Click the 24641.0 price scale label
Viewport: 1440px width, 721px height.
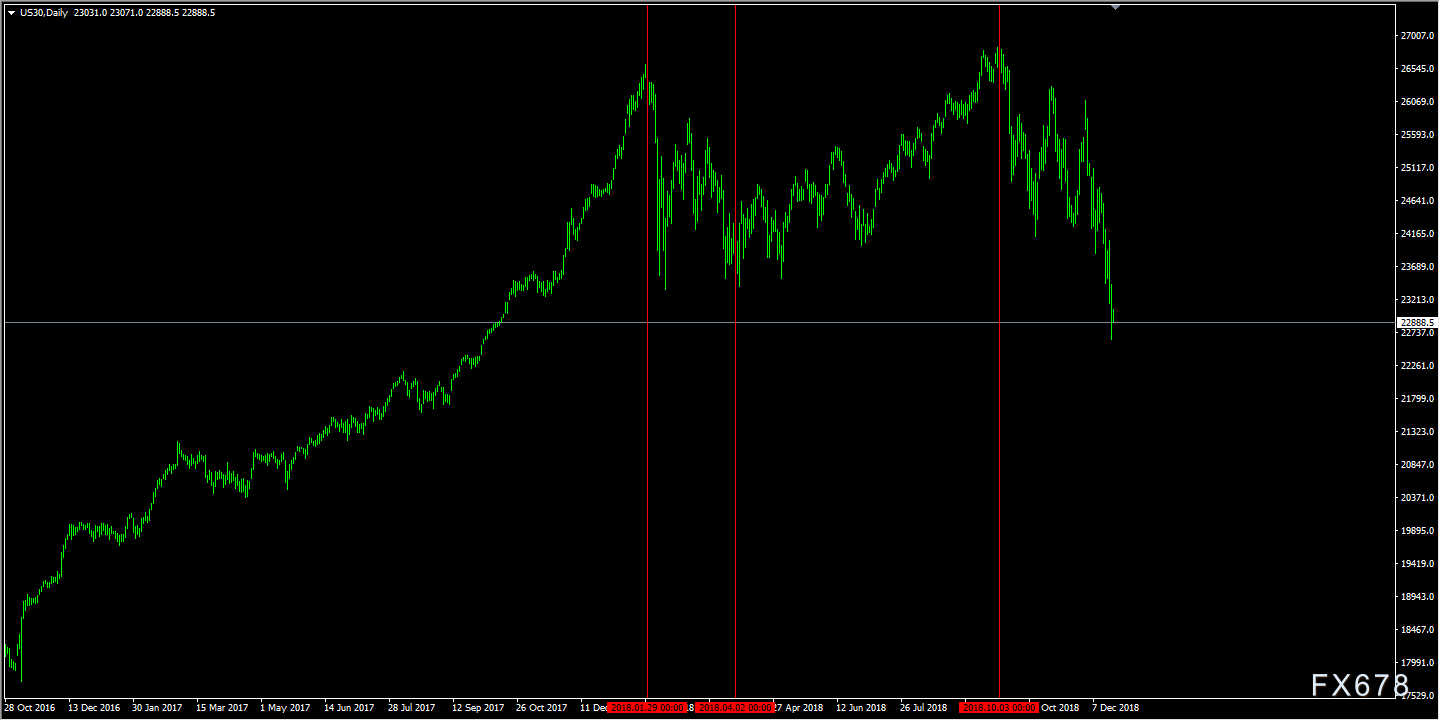(1417, 201)
